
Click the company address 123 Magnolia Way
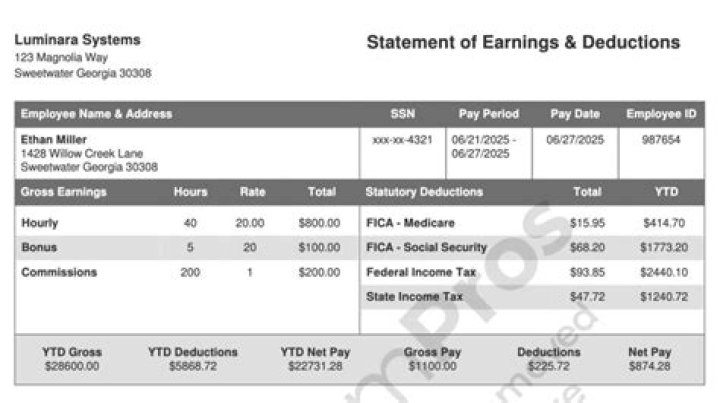(x=60, y=58)
